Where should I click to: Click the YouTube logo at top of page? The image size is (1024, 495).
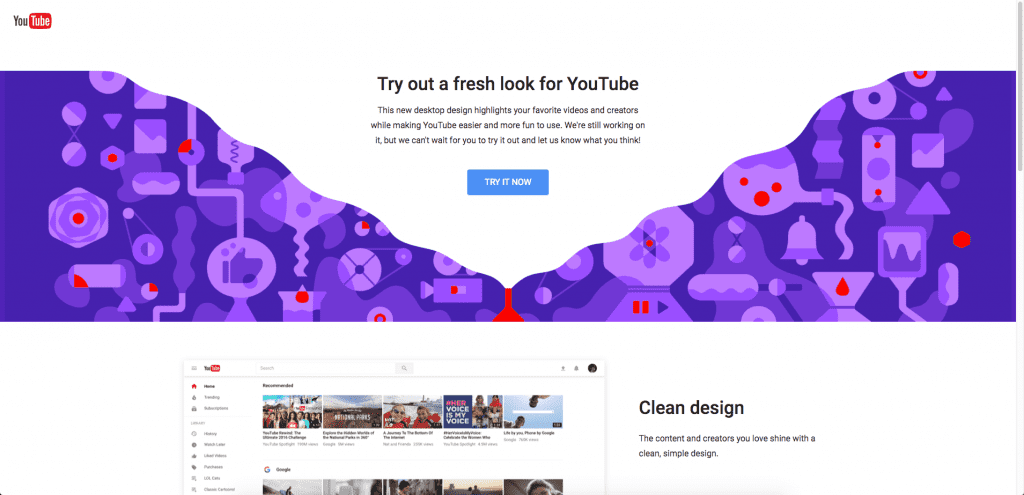pos(33,22)
